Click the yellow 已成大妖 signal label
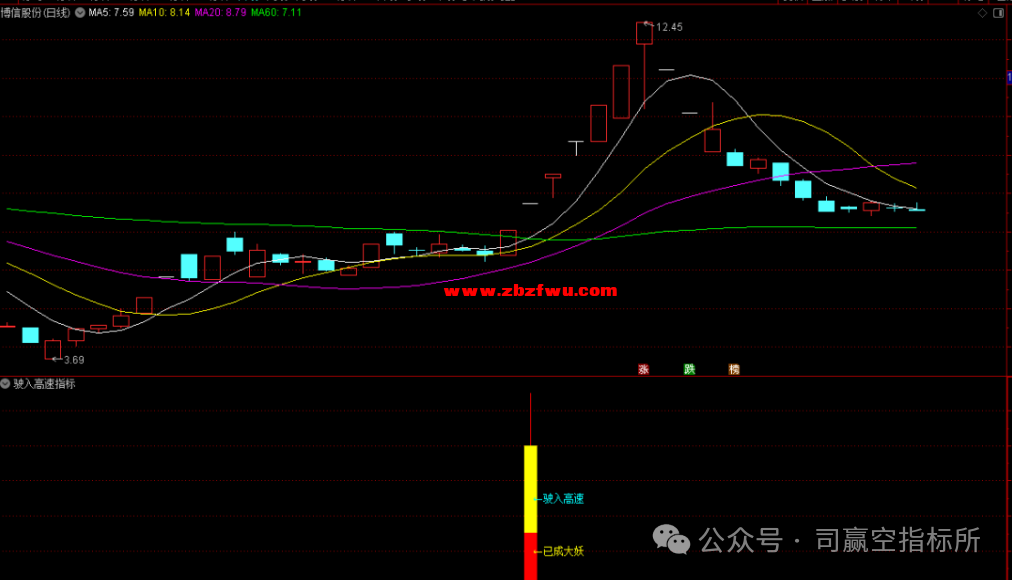The width and height of the screenshot is (1012, 580). pyautogui.click(x=563, y=551)
